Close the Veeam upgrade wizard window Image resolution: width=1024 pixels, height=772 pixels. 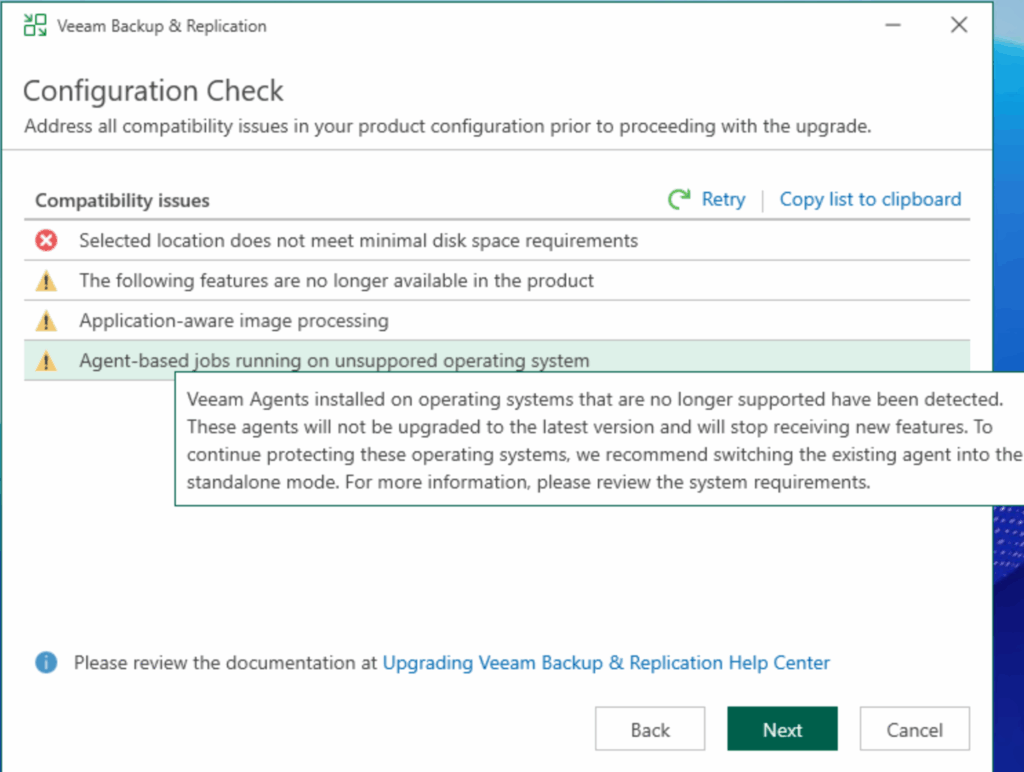point(958,26)
